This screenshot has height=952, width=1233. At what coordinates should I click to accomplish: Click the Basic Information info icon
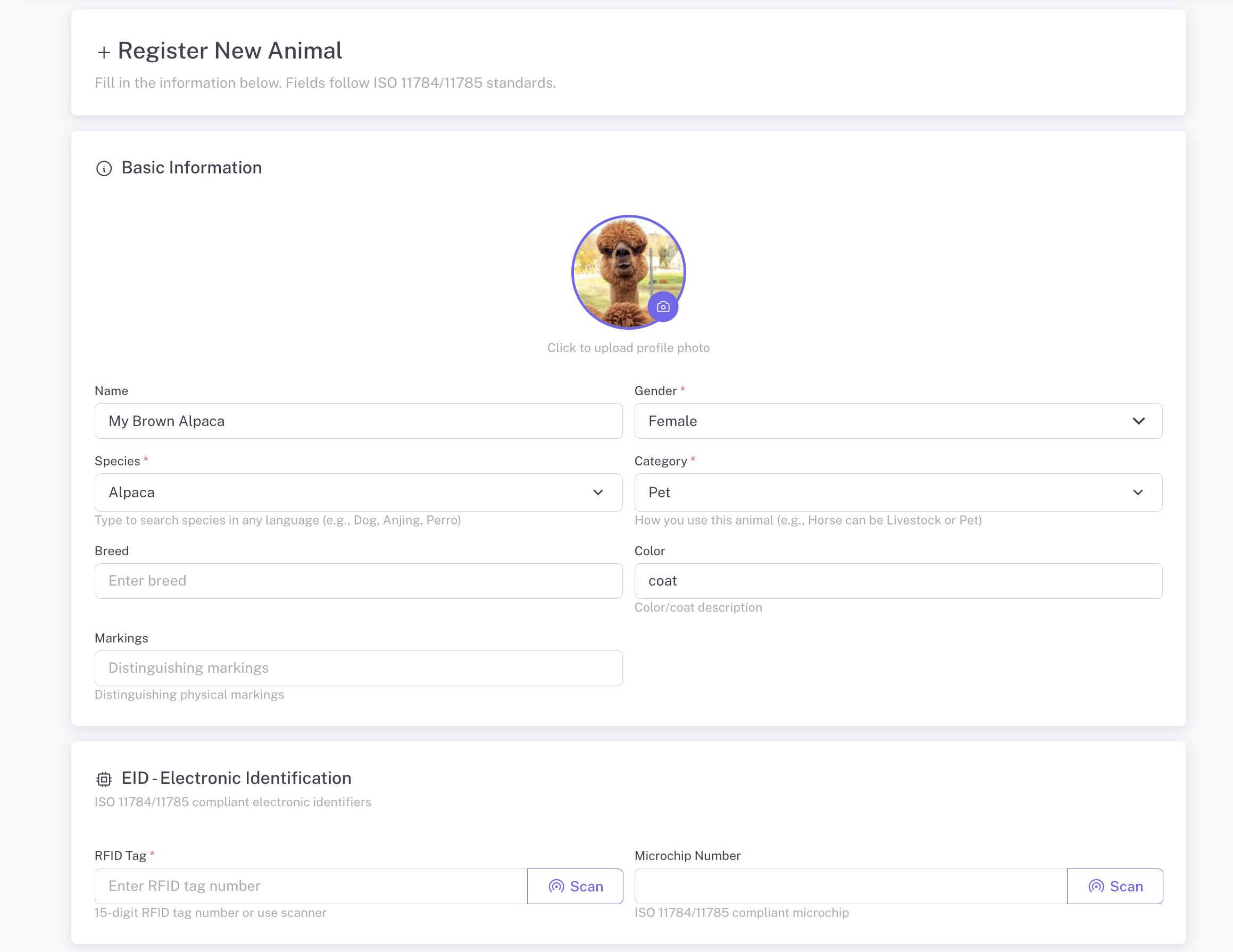pyautogui.click(x=104, y=168)
